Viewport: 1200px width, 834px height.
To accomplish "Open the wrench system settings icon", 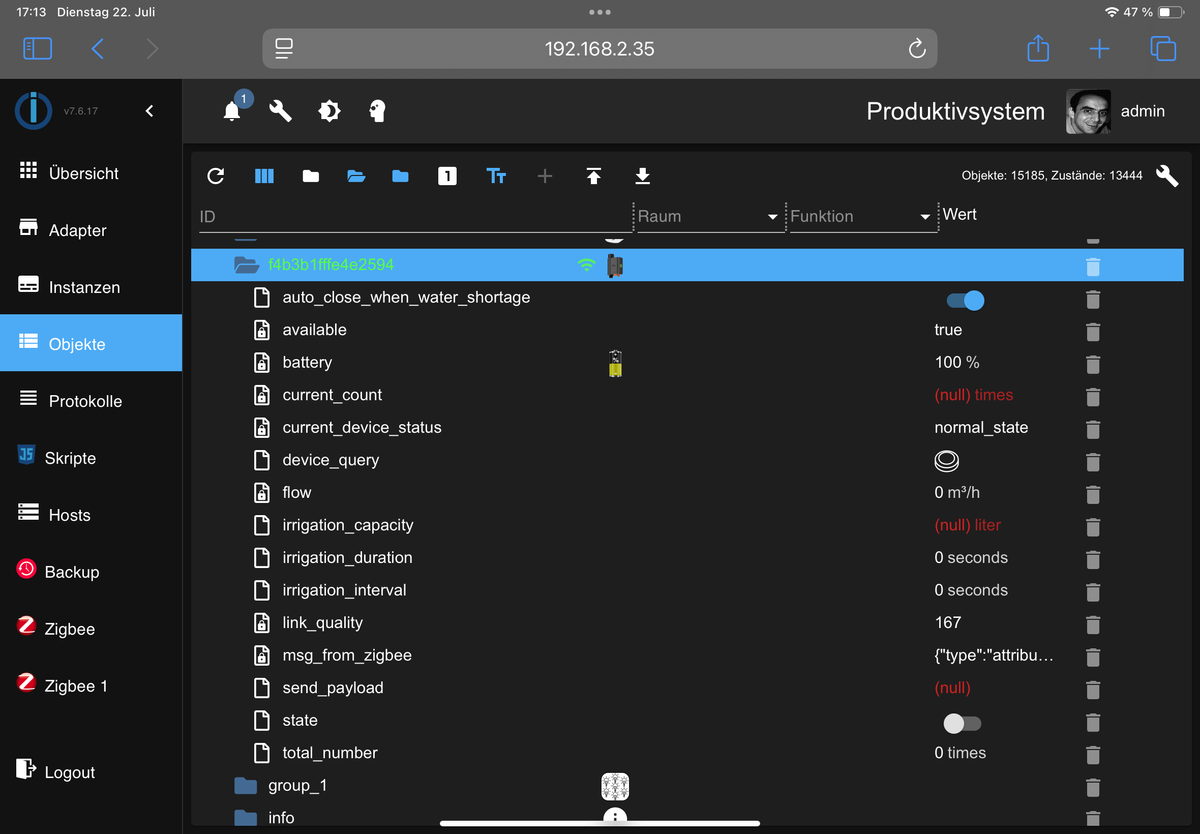I will click(281, 111).
